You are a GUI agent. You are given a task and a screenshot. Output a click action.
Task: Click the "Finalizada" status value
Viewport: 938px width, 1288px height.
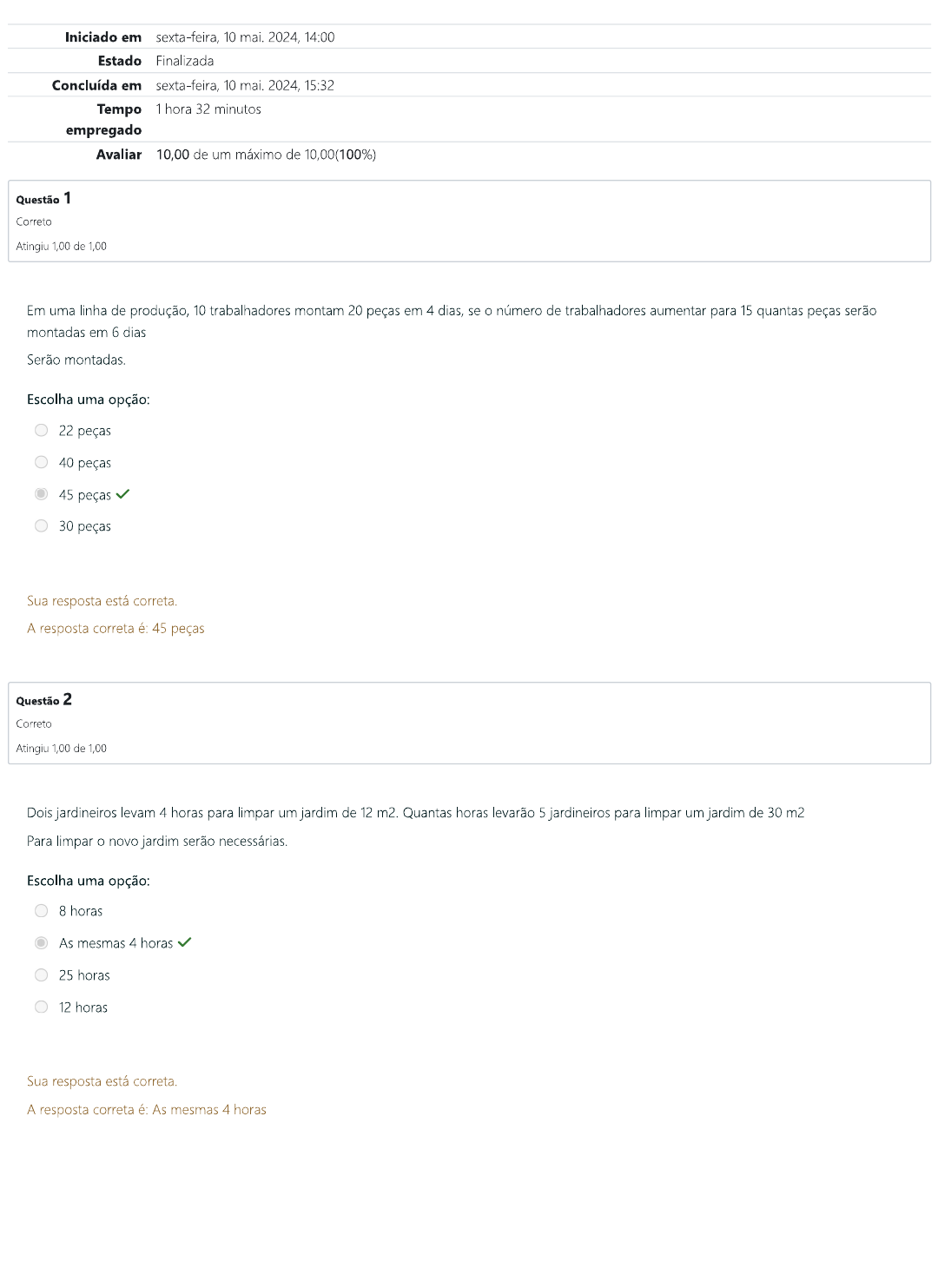pos(185,61)
